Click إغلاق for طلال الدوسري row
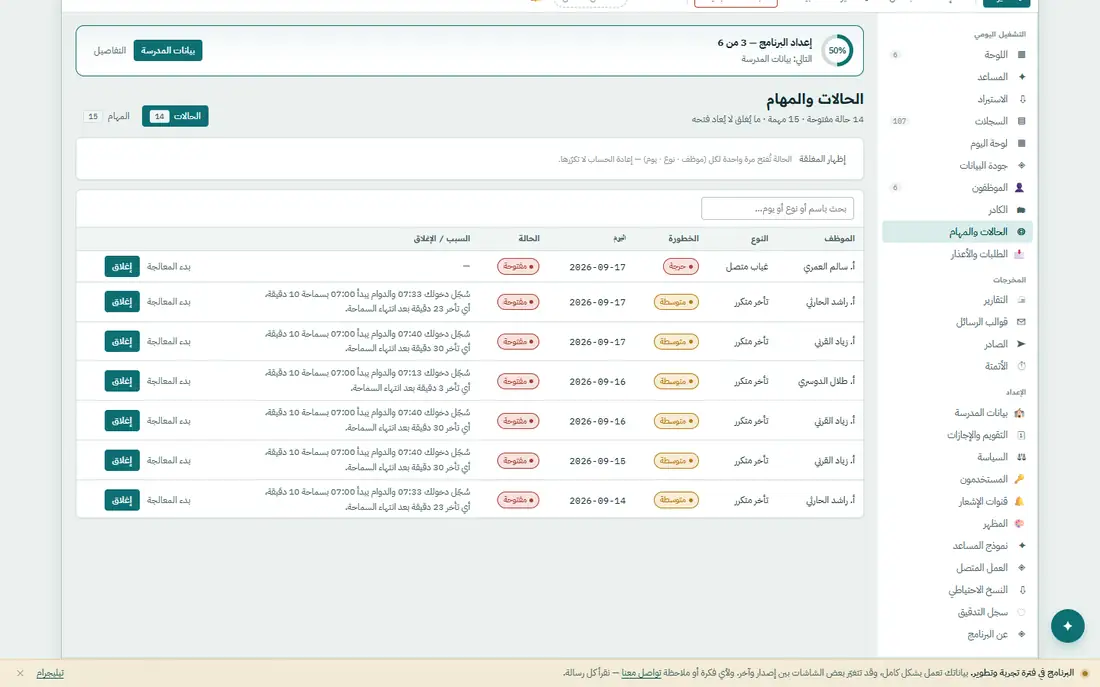 click(122, 381)
